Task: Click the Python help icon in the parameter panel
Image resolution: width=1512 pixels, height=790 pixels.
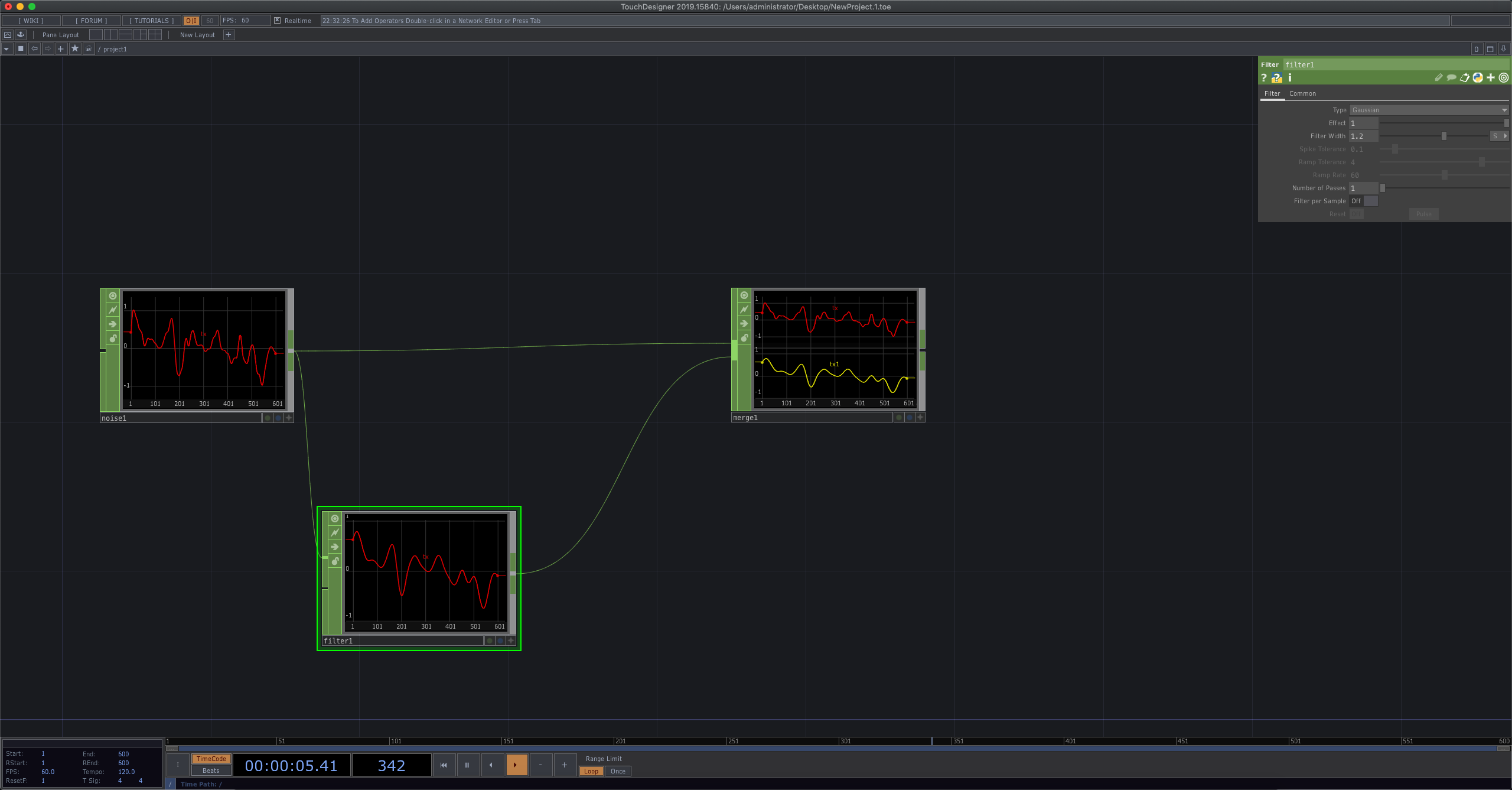Action: coord(1277,77)
